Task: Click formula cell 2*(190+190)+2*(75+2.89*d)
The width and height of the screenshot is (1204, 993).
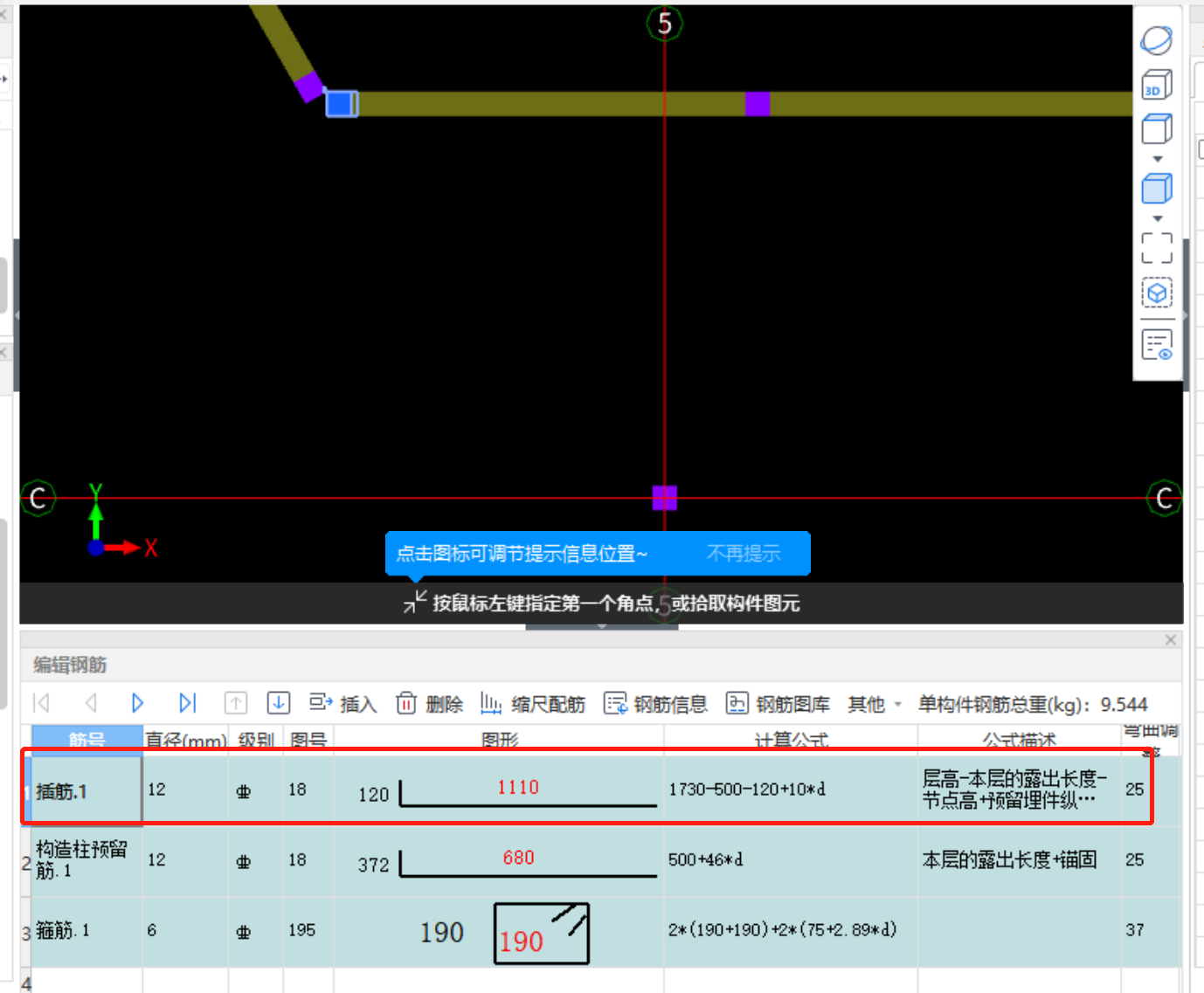Action: tap(791, 930)
